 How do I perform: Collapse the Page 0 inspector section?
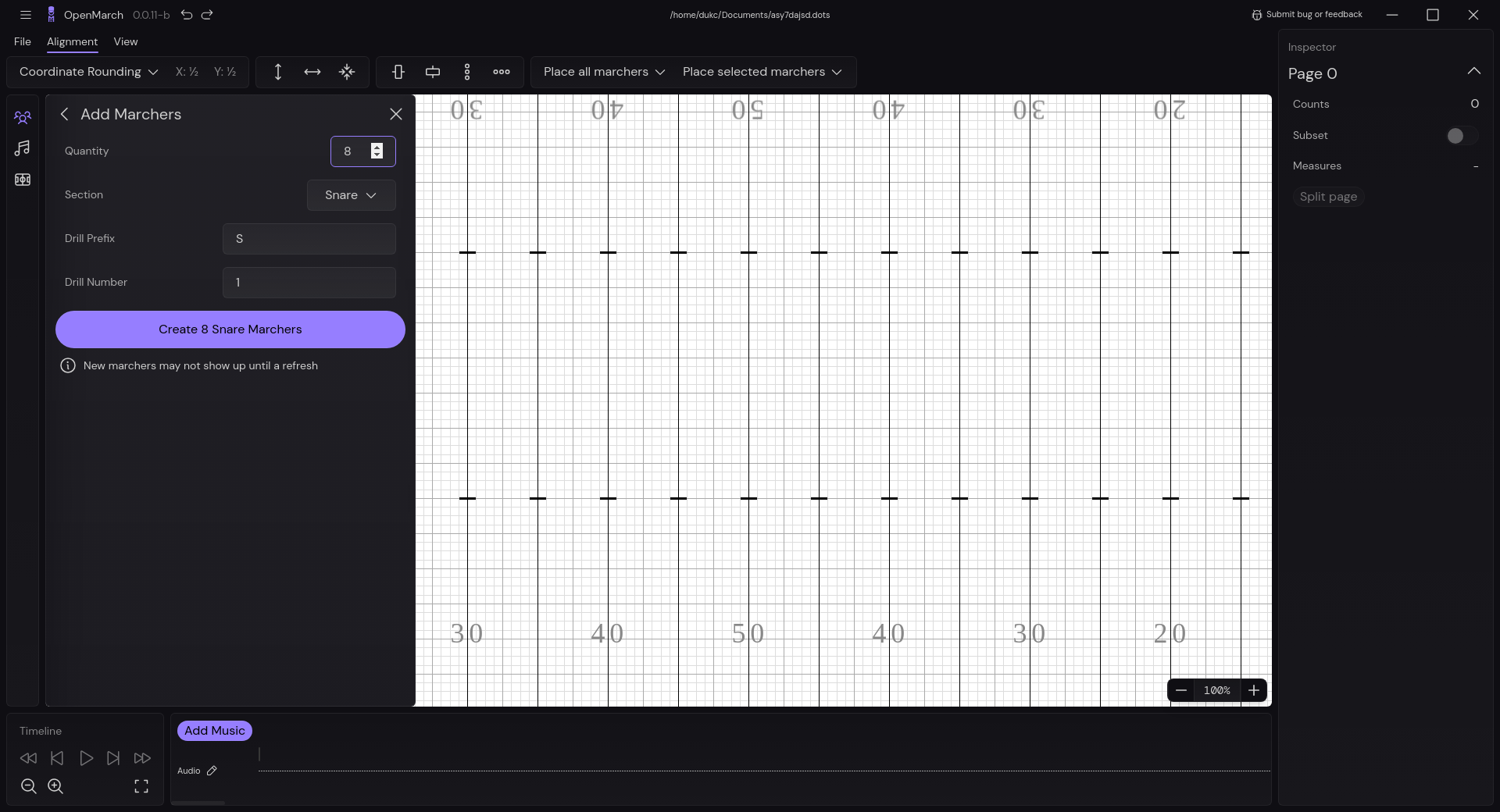tap(1475, 71)
